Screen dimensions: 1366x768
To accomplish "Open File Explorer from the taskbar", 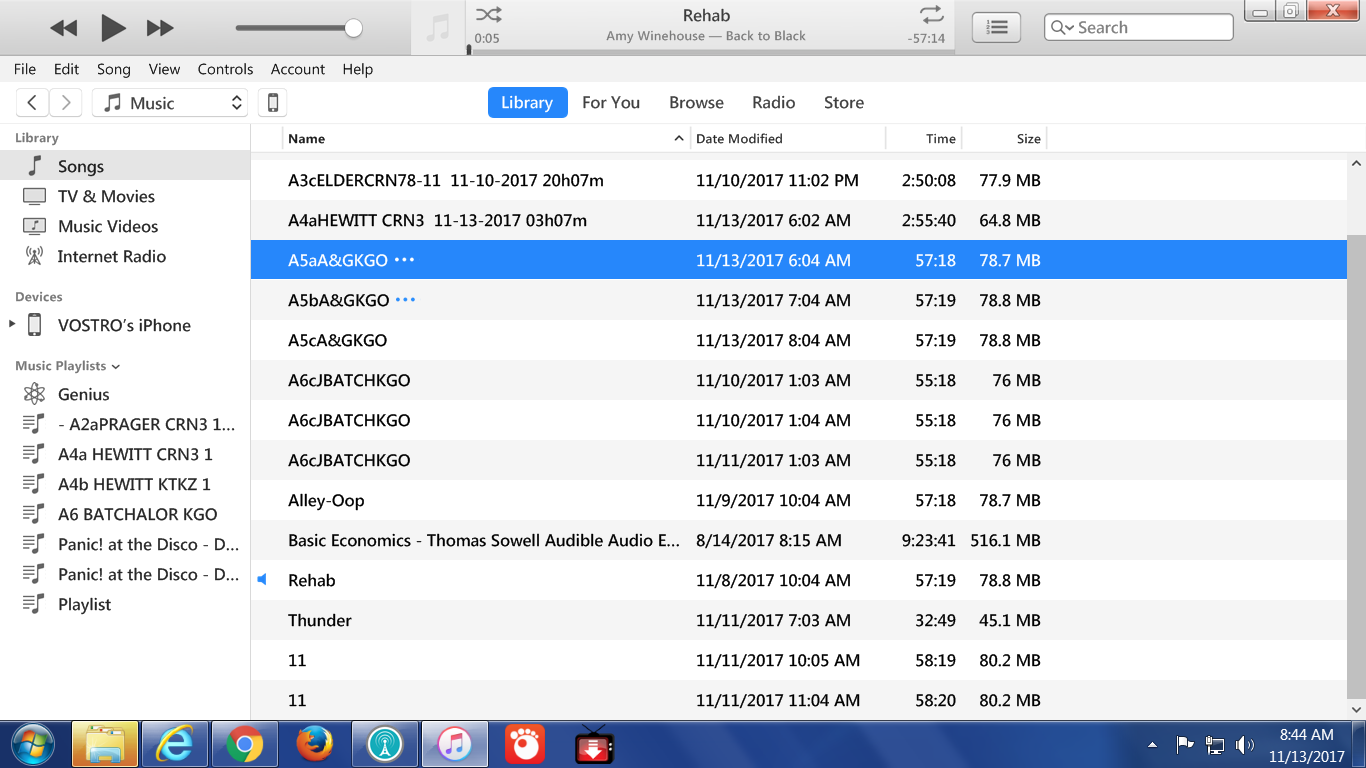I will pyautogui.click(x=105, y=744).
